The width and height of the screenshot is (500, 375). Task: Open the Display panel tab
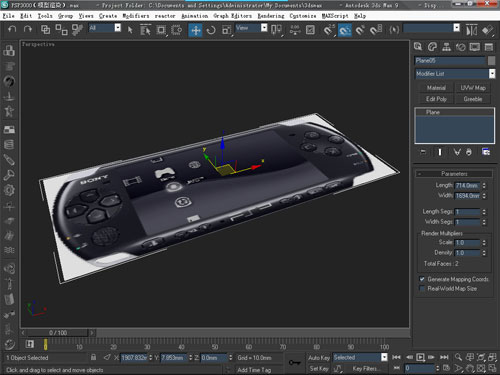(x=475, y=47)
